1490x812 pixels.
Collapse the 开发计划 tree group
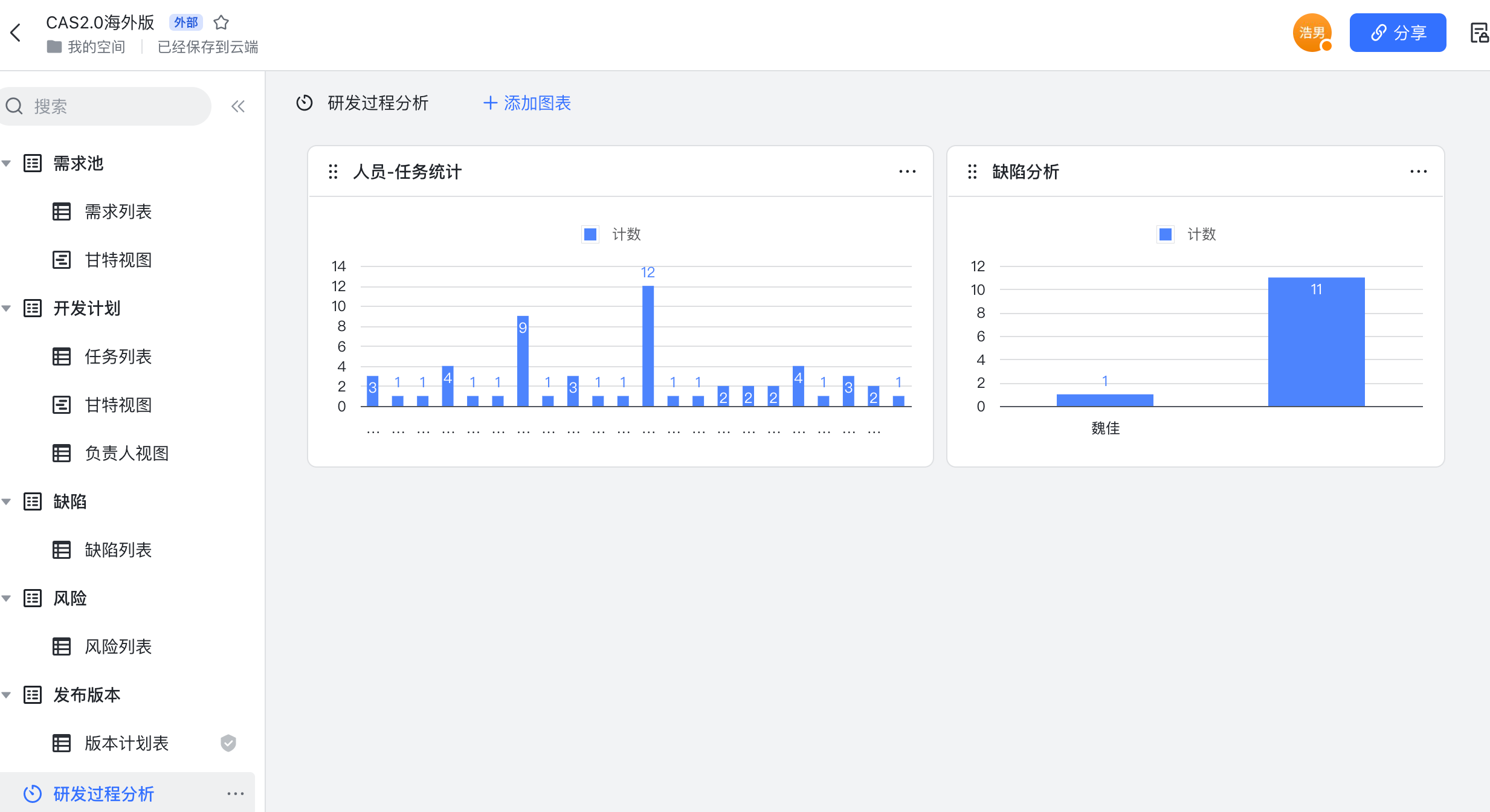[x=7, y=308]
